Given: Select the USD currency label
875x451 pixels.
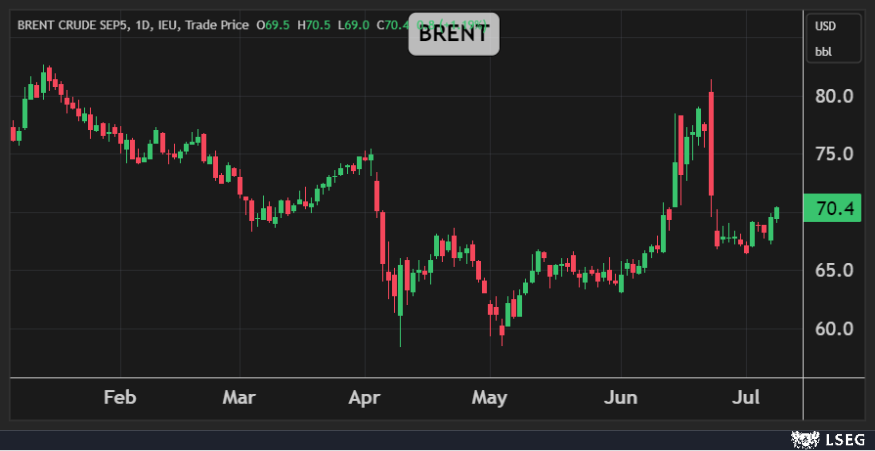Looking at the screenshot, I should tap(825, 26).
